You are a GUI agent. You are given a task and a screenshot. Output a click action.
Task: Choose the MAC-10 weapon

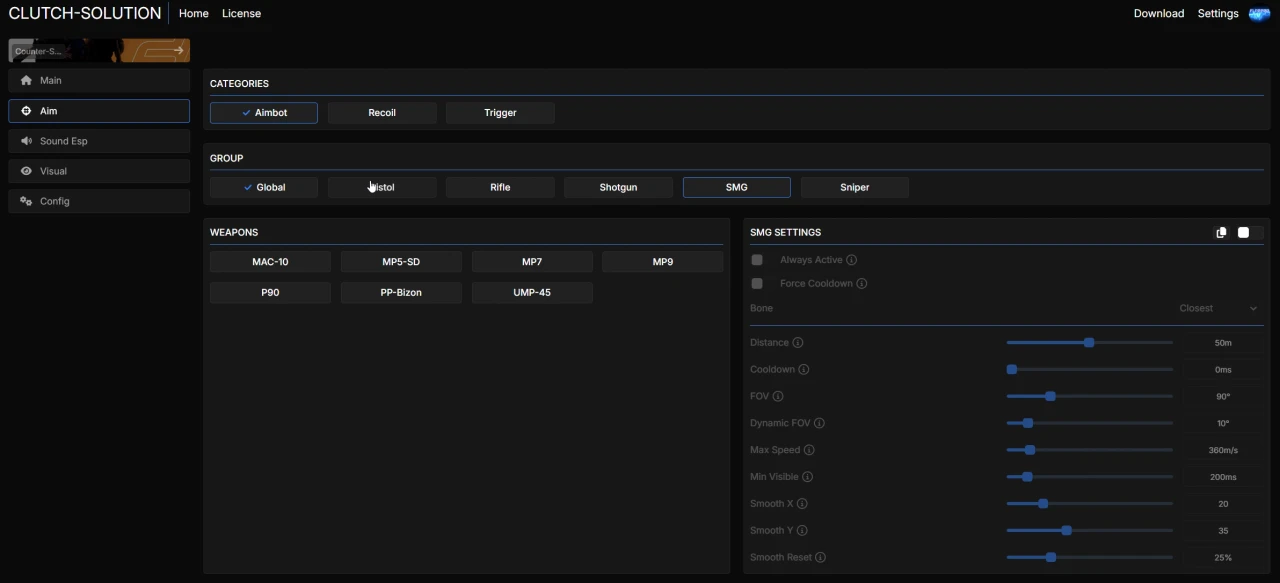click(270, 262)
